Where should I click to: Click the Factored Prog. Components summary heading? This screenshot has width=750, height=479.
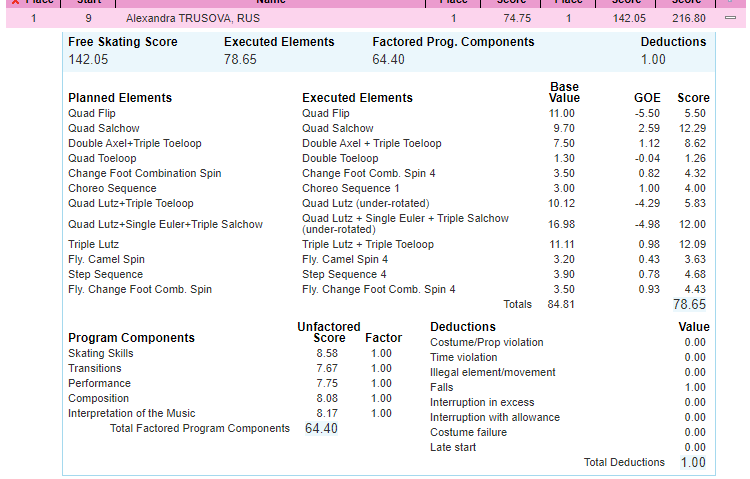point(453,42)
